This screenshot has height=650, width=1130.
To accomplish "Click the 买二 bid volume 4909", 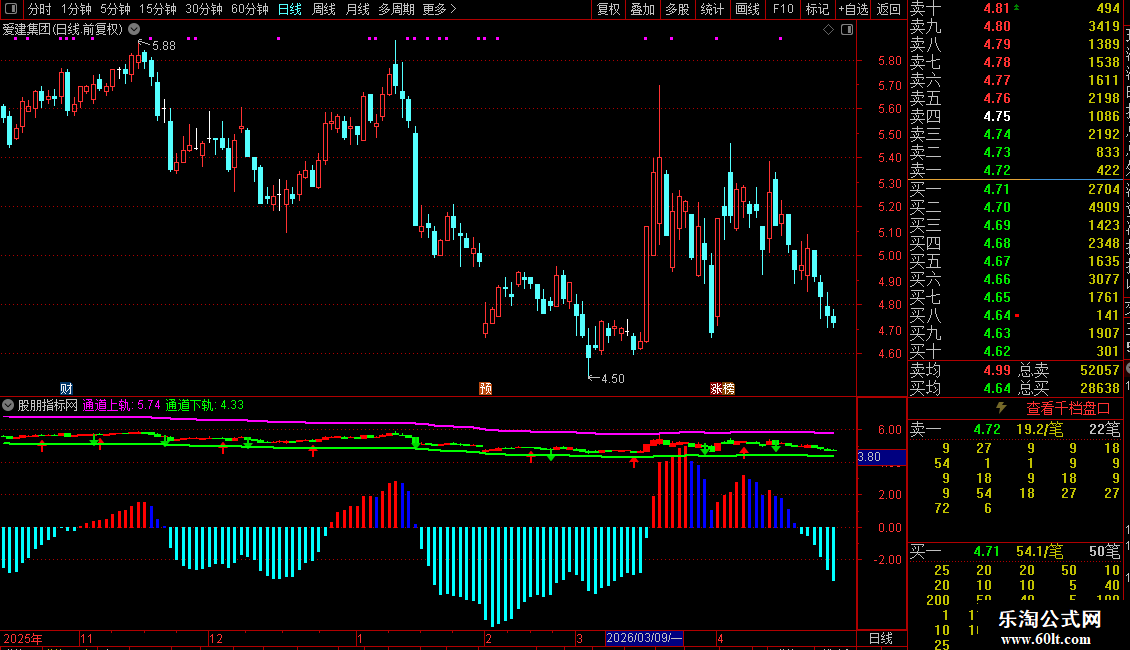I will 1103,207.
